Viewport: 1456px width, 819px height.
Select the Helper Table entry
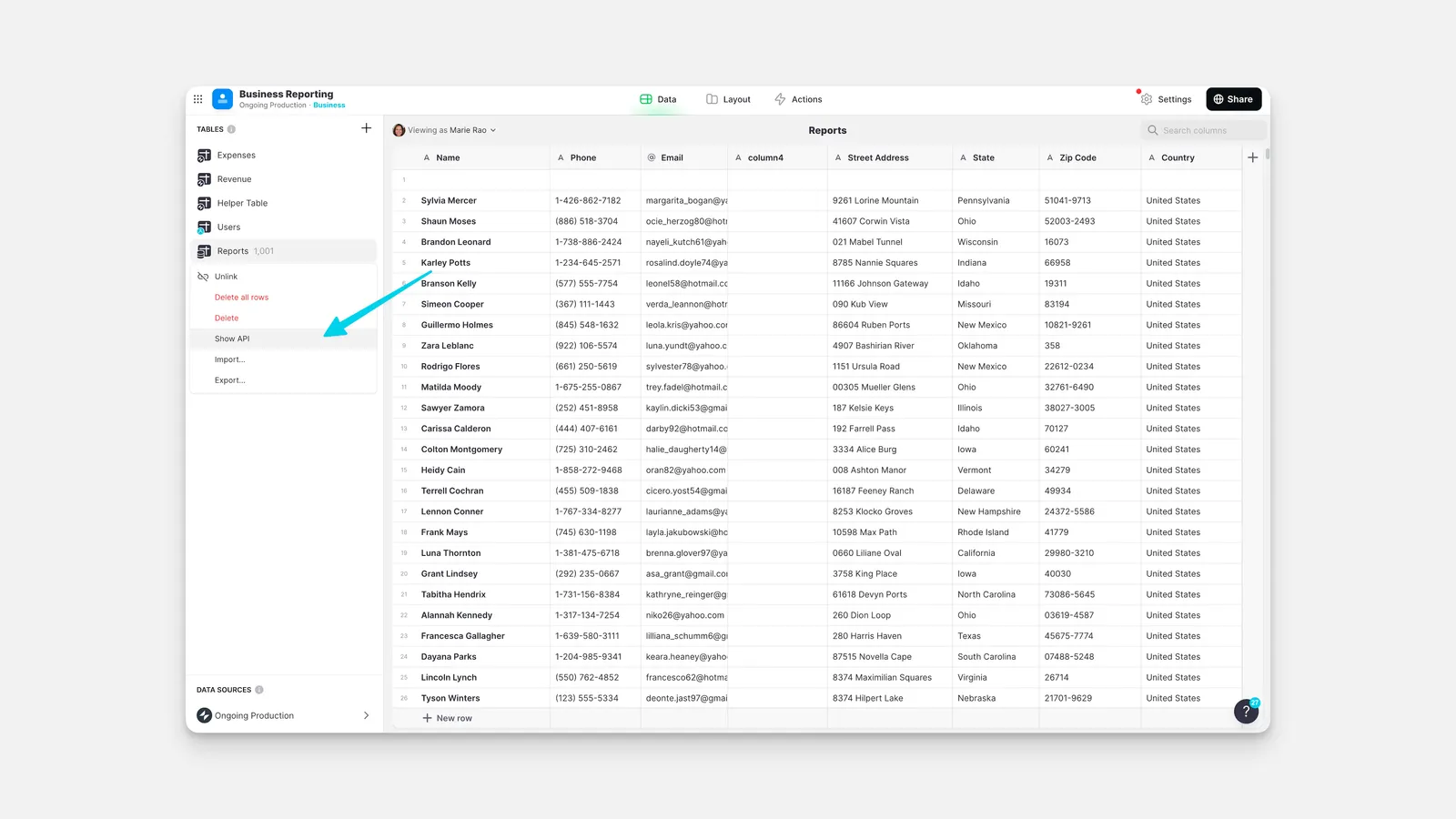pyautogui.click(x=283, y=203)
